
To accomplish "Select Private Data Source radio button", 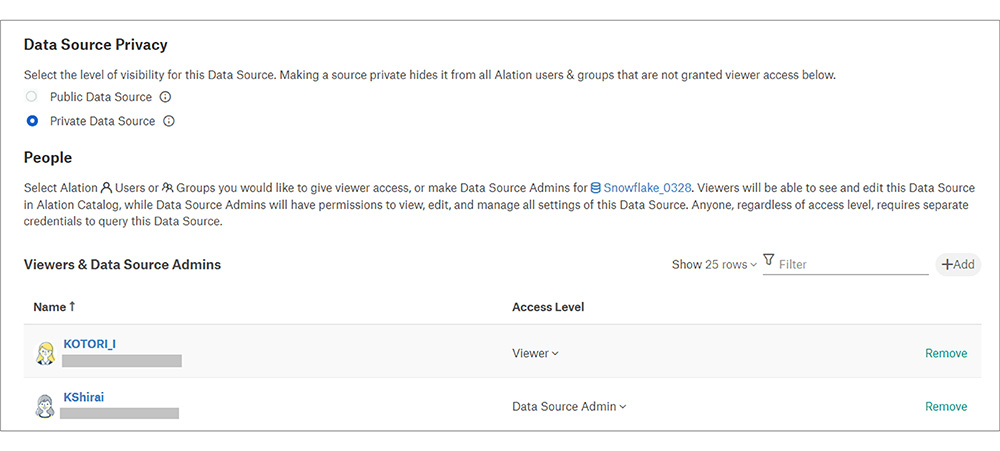I will coord(33,121).
